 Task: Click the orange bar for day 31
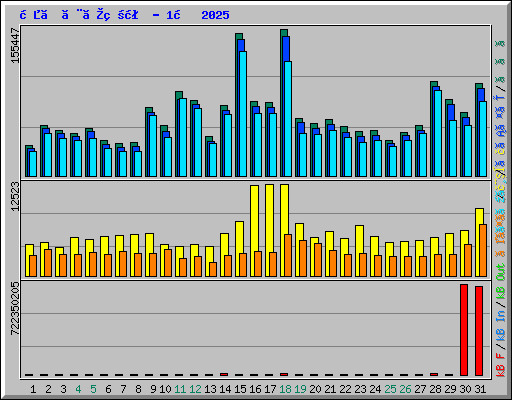coord(483,250)
